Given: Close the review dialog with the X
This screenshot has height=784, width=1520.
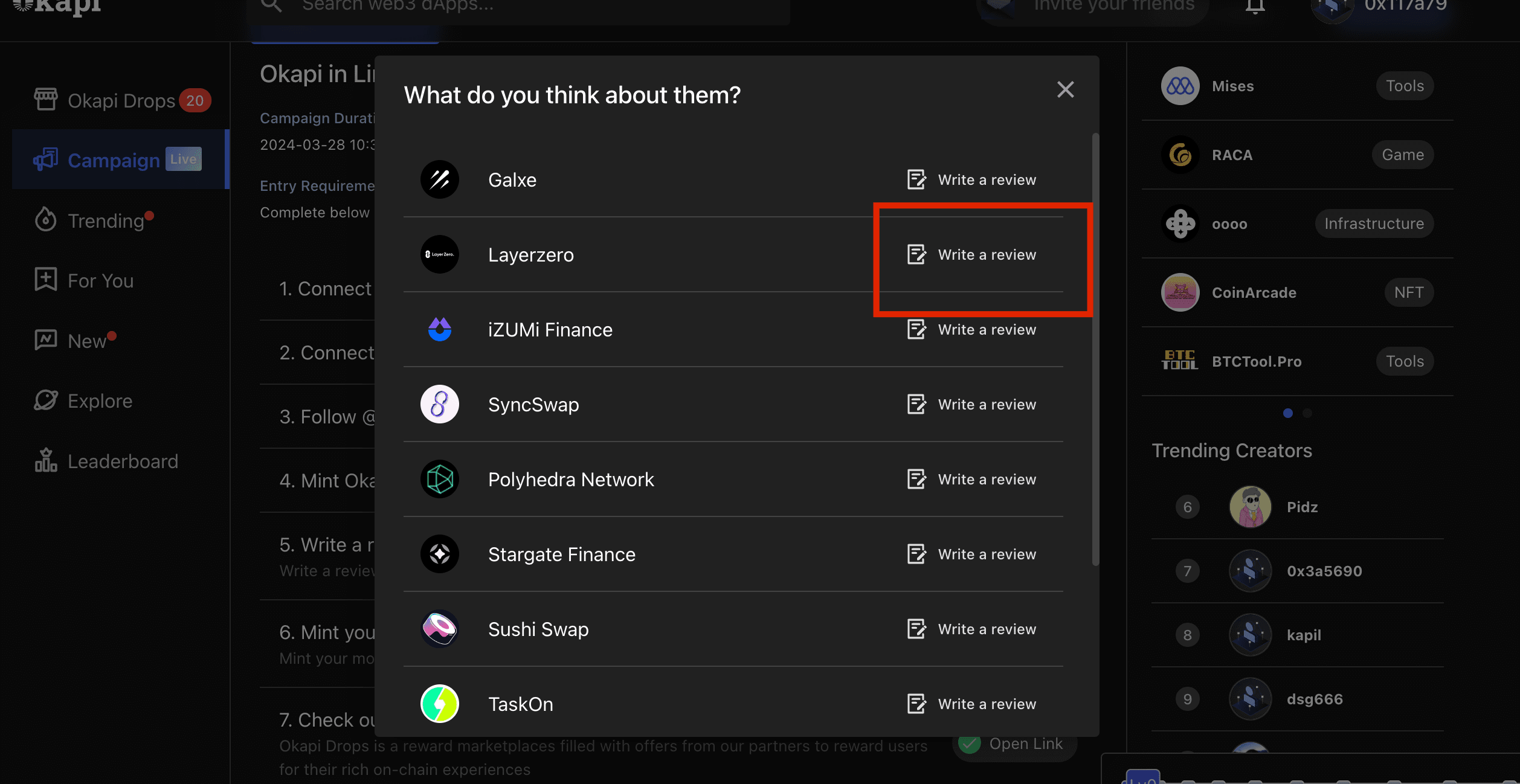Looking at the screenshot, I should point(1065,89).
